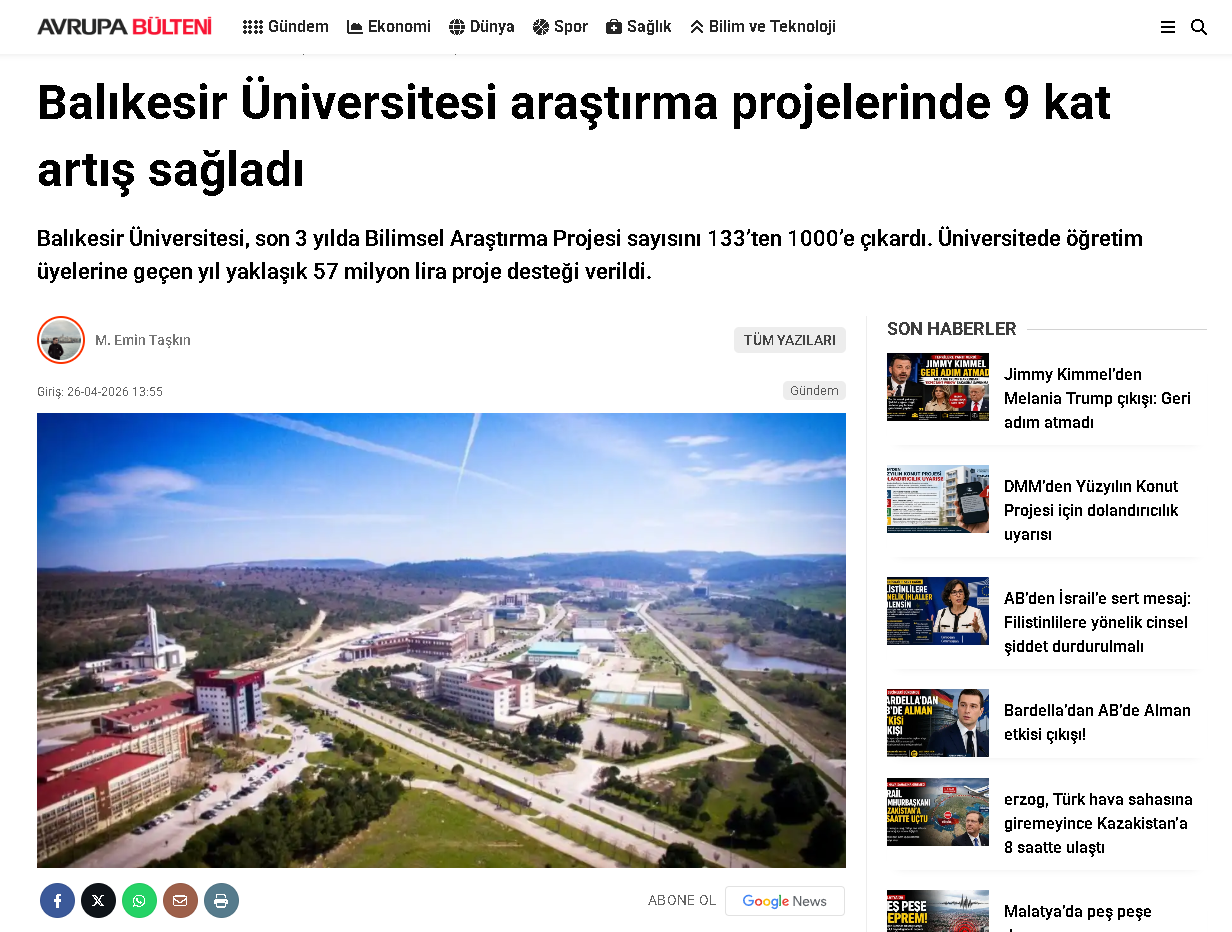Open Jimmy Kimmel Melania Trump headline

tap(1098, 398)
